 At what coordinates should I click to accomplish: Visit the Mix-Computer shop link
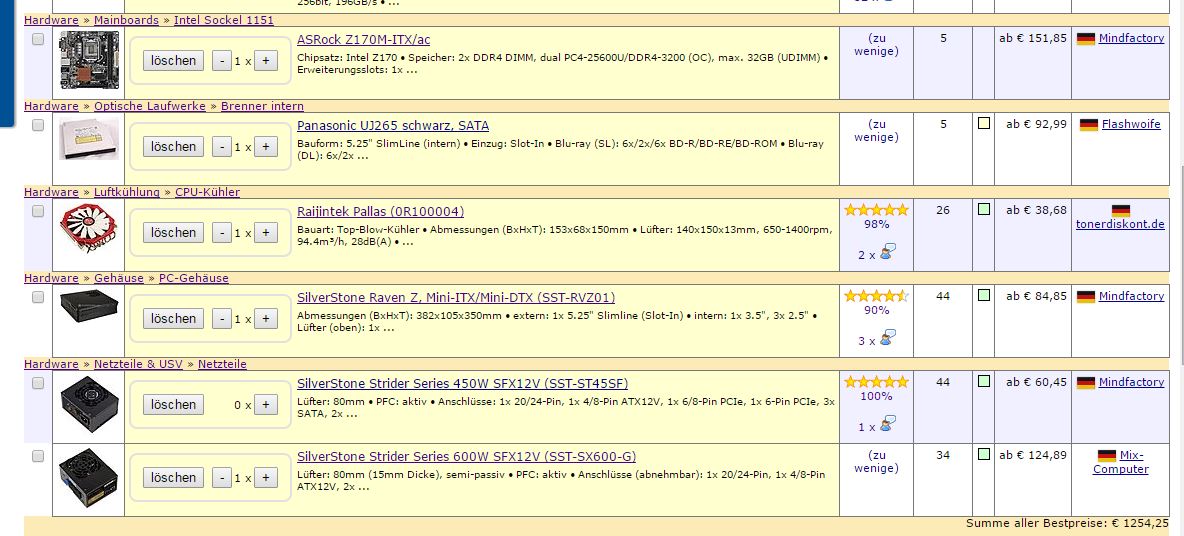click(1121, 462)
